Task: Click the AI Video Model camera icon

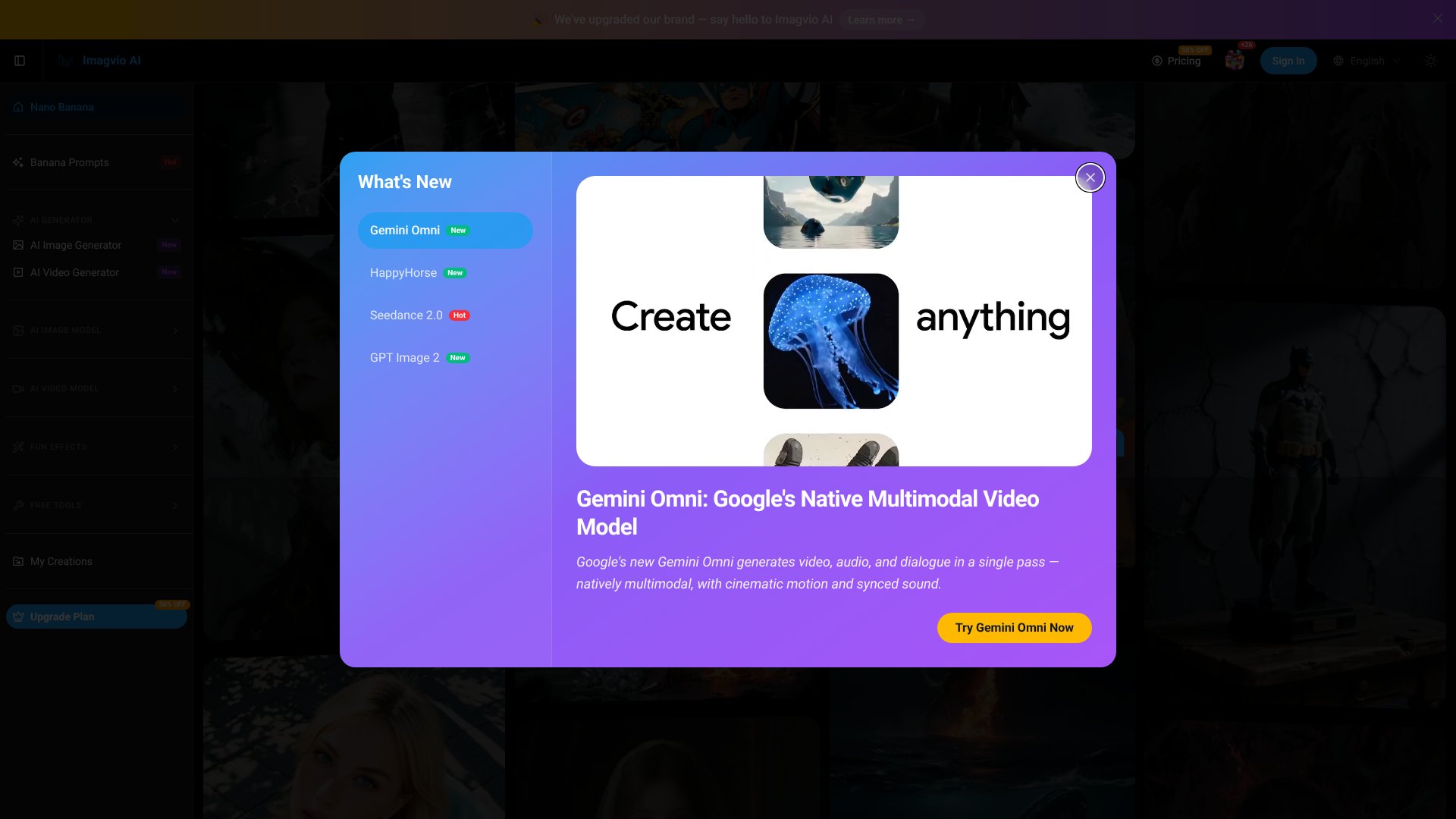Action: (18, 388)
